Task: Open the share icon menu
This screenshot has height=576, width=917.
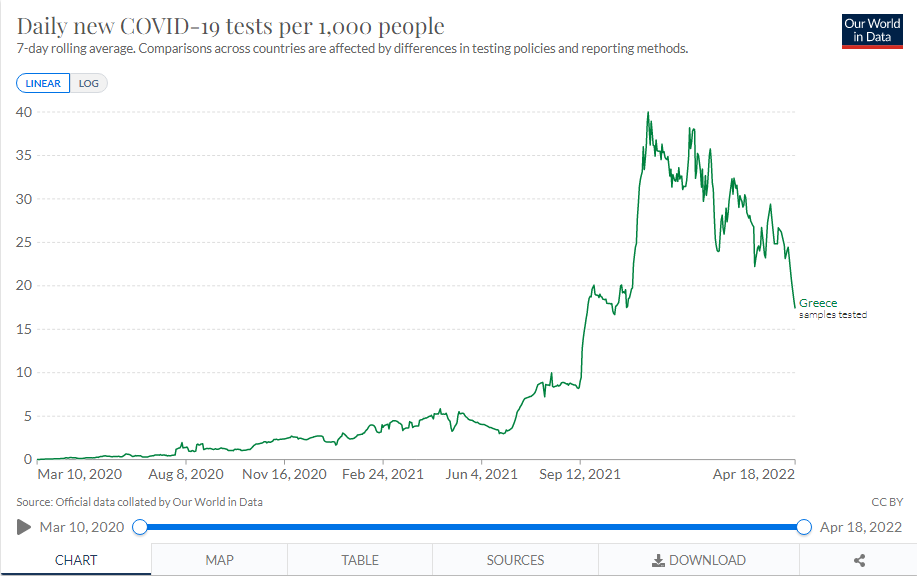Action: point(859,560)
